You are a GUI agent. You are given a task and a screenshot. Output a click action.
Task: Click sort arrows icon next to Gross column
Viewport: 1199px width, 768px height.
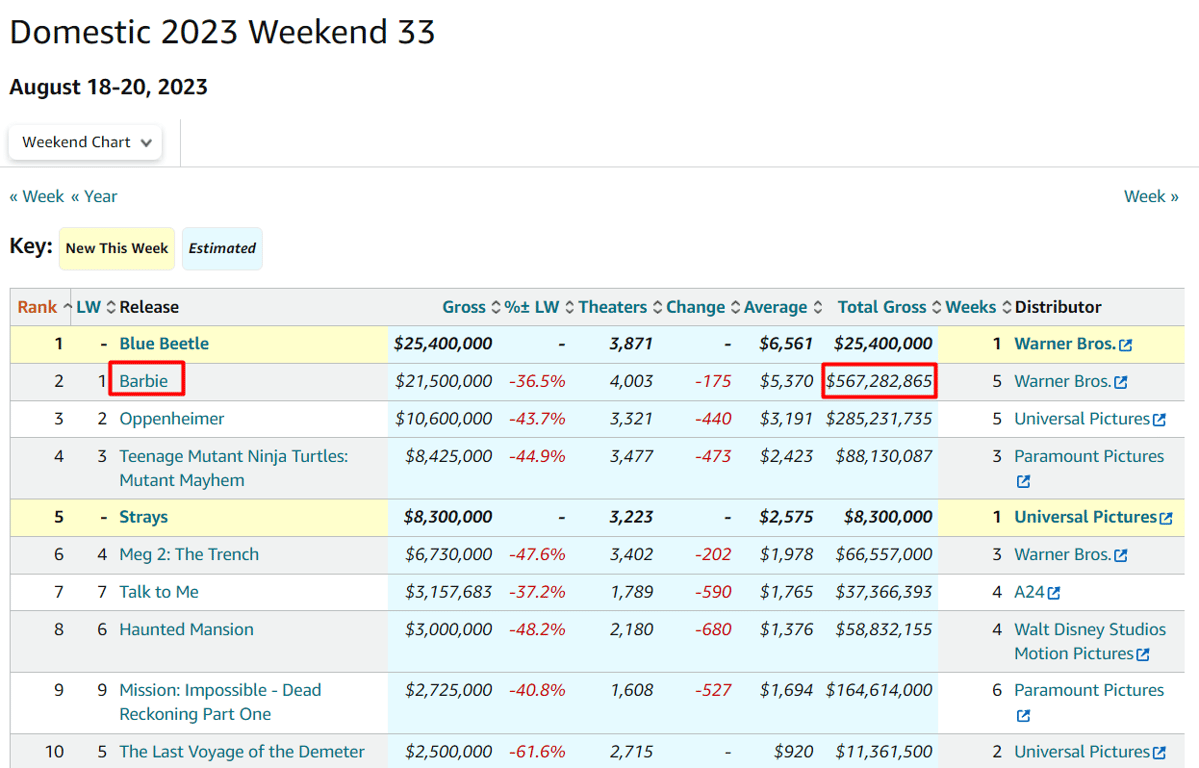(x=495, y=307)
